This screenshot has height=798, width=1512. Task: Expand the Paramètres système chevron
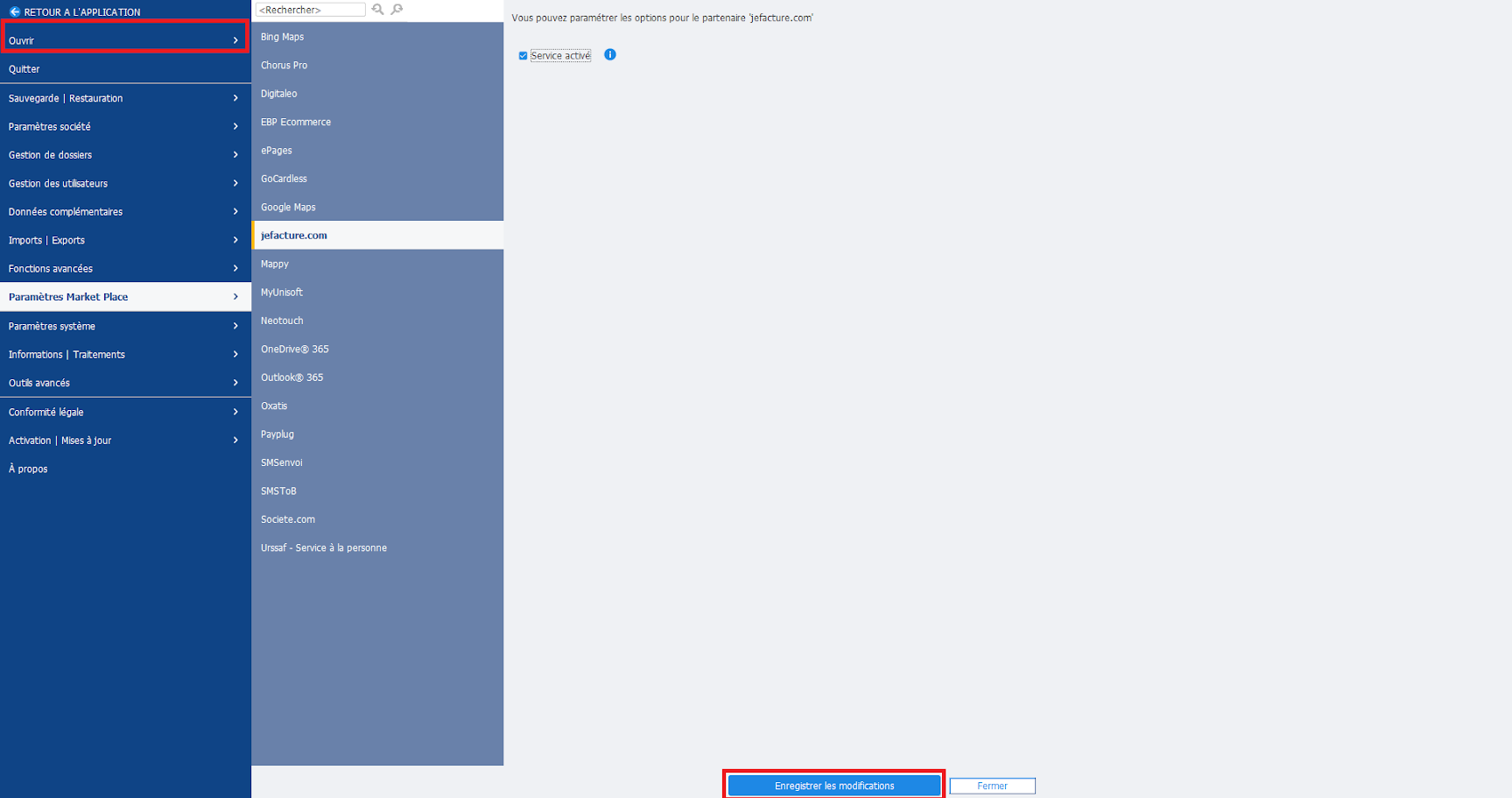[x=236, y=326]
